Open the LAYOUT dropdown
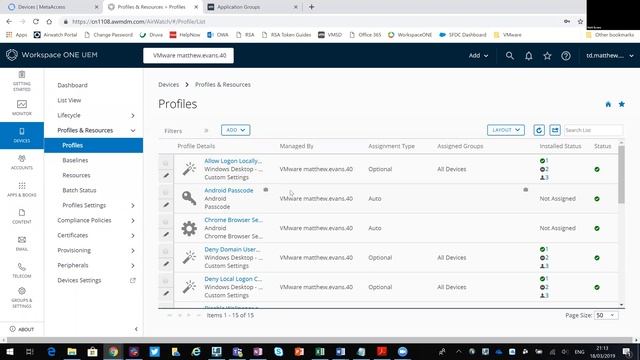The width and height of the screenshot is (640, 360). [506, 130]
